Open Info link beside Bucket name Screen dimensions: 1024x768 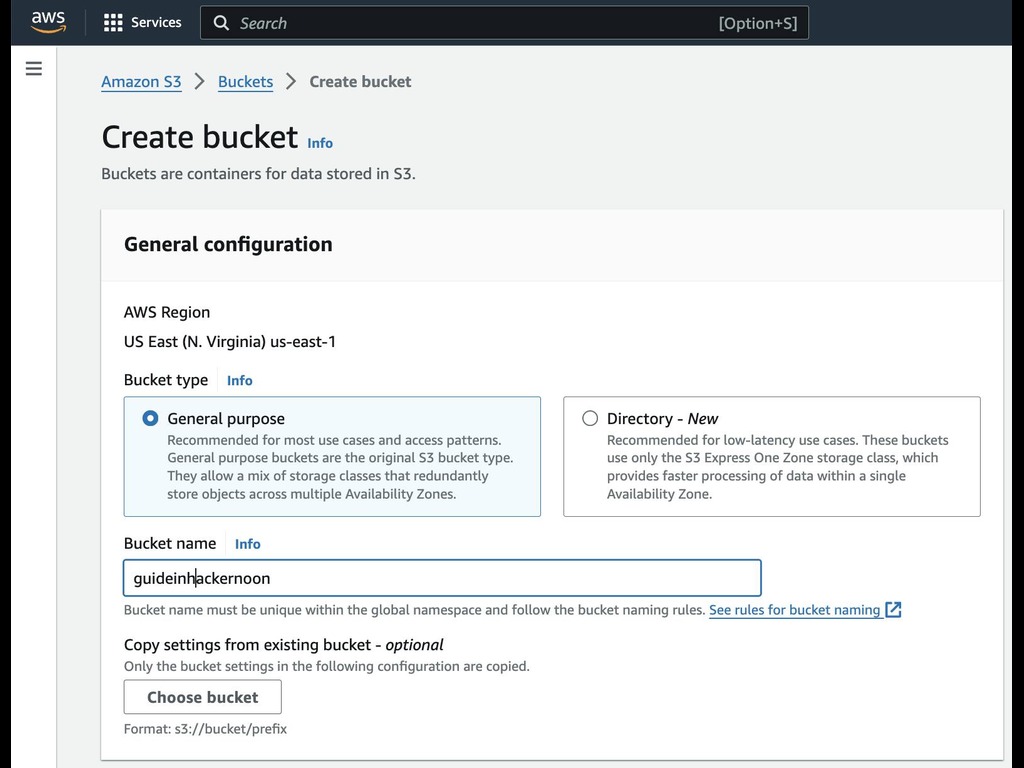(x=248, y=544)
